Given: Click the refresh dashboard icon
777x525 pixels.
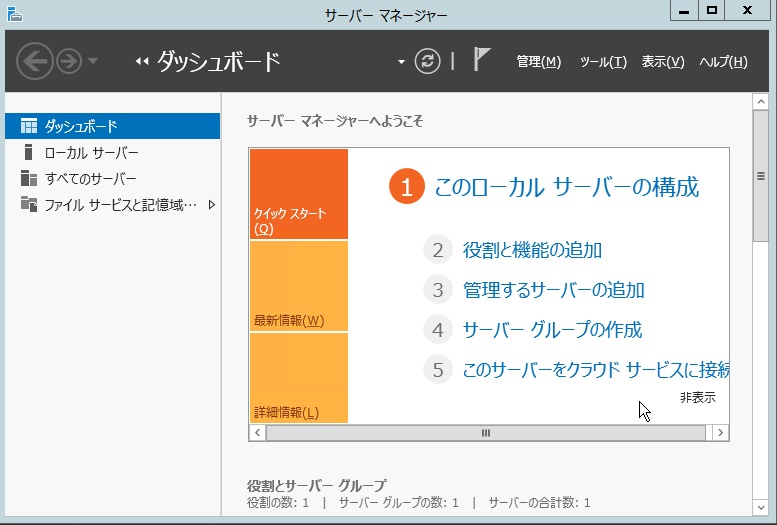Looking at the screenshot, I should [x=428, y=62].
